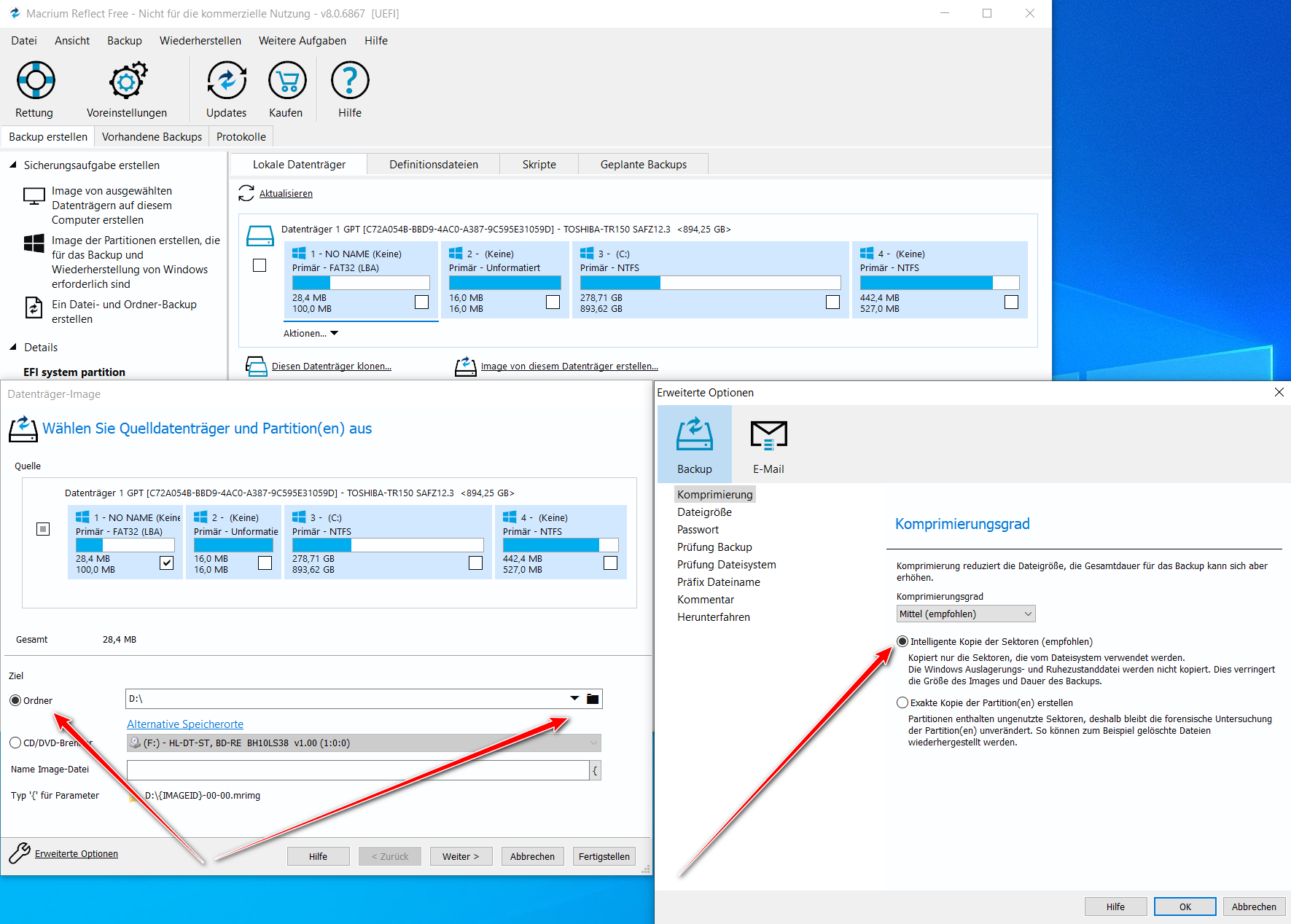Open the Weitere Aufgaben menu
Screen dimensions: 1291x924
point(303,41)
